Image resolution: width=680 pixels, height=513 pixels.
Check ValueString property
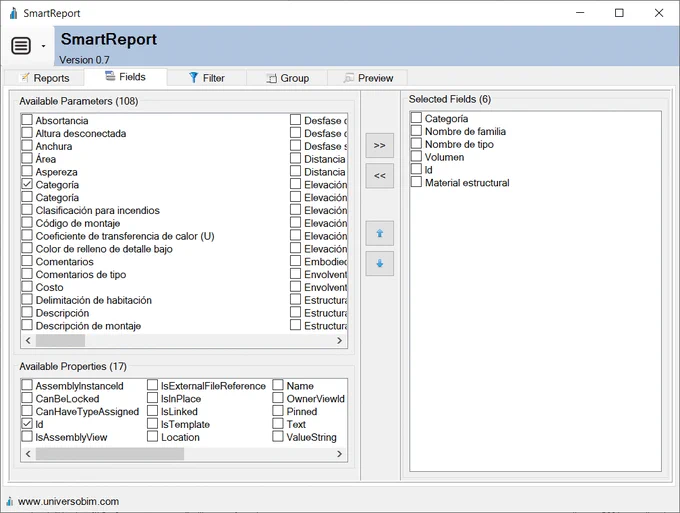click(x=278, y=436)
